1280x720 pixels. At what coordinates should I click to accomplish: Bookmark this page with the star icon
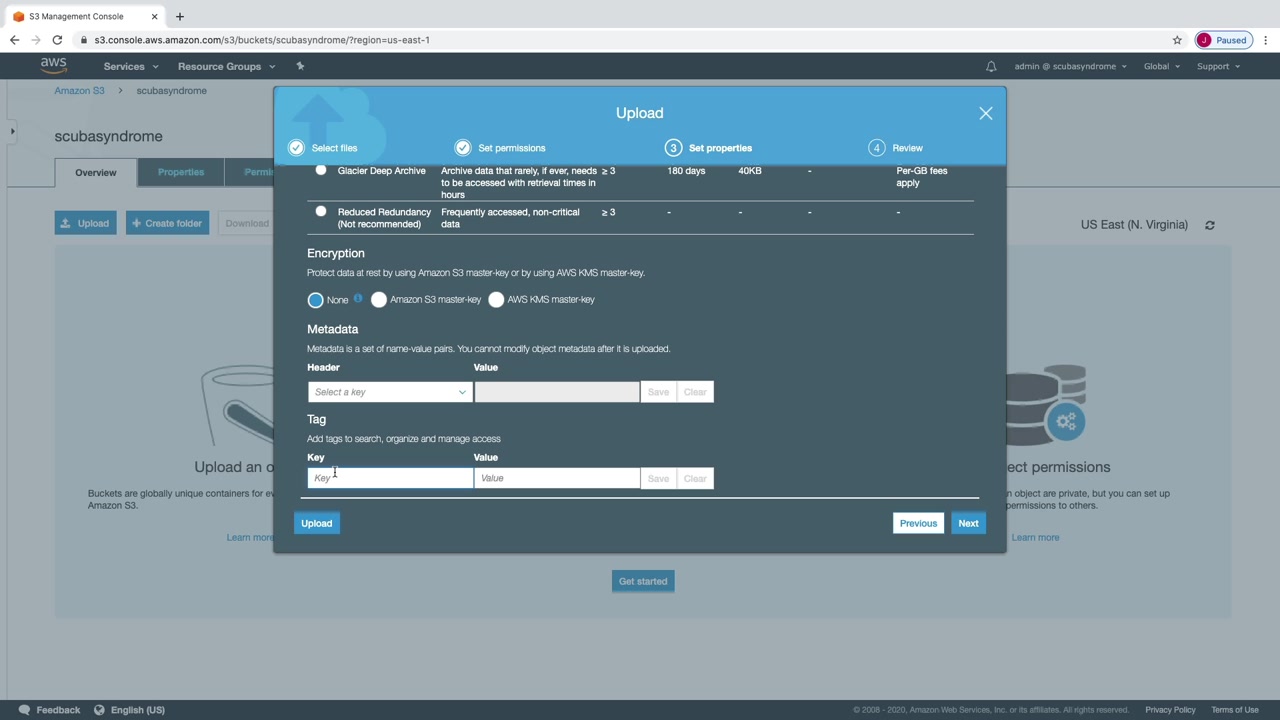point(1177,40)
